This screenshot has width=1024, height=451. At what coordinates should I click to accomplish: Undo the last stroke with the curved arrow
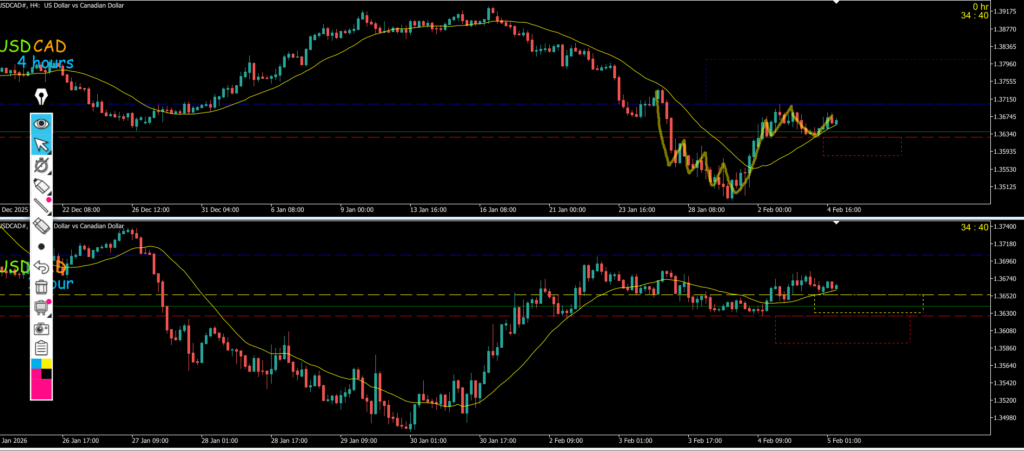42,266
